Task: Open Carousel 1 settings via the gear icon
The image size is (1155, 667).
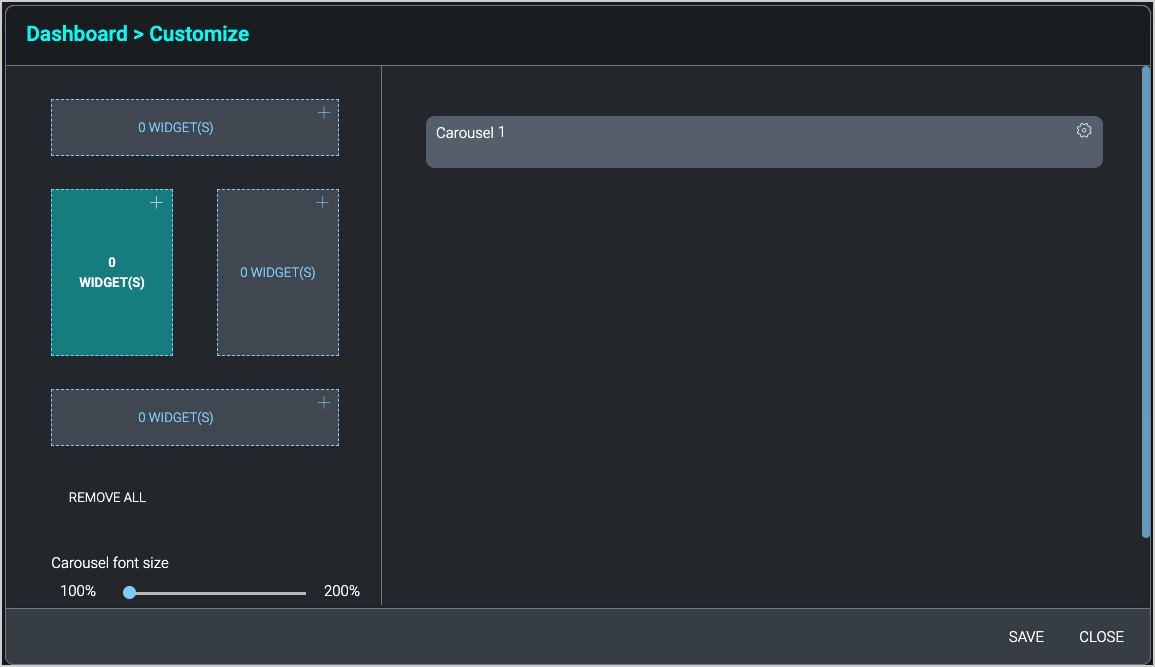Action: tap(1084, 130)
